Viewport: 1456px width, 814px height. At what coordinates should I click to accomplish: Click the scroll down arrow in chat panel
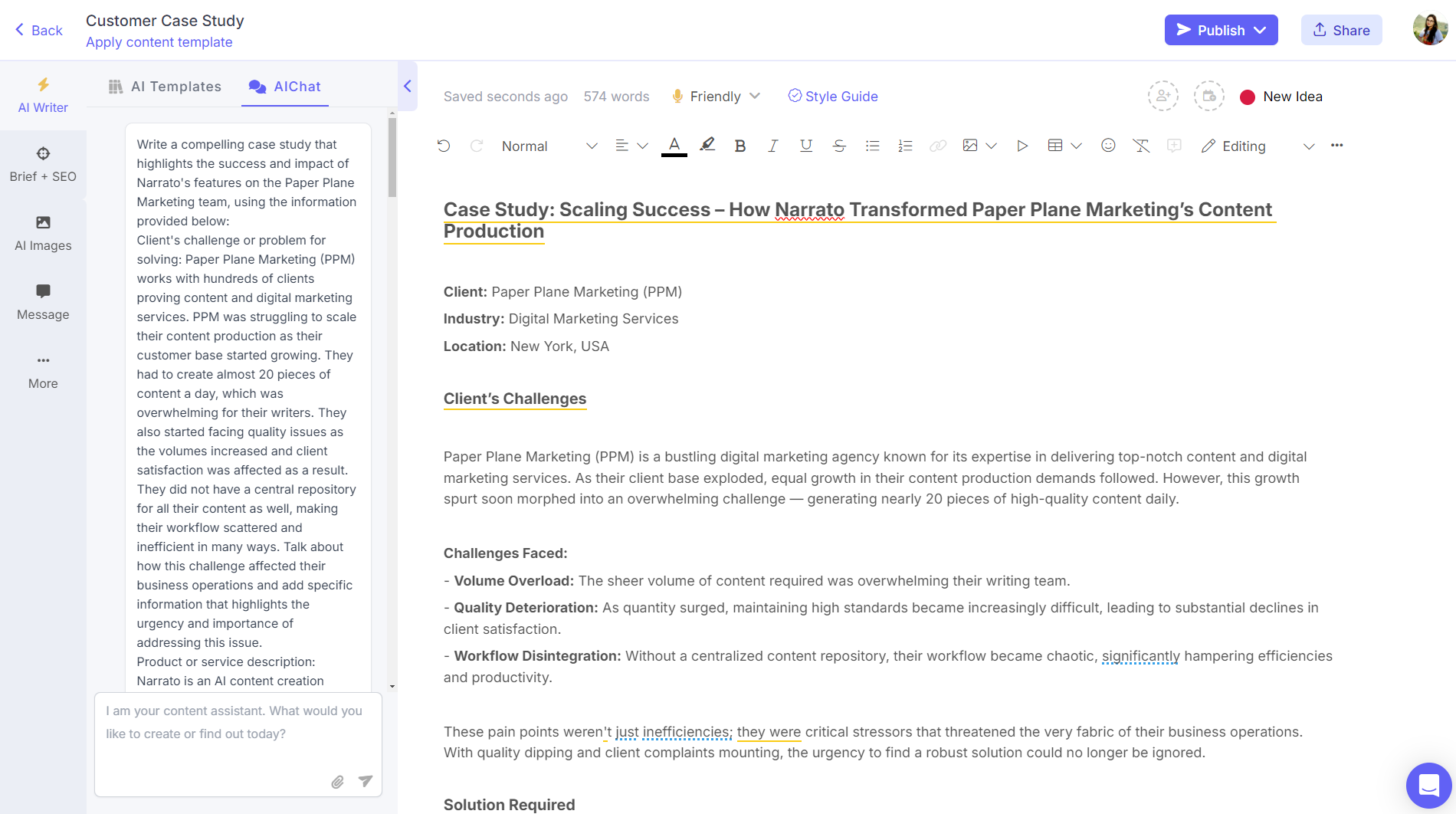392,686
